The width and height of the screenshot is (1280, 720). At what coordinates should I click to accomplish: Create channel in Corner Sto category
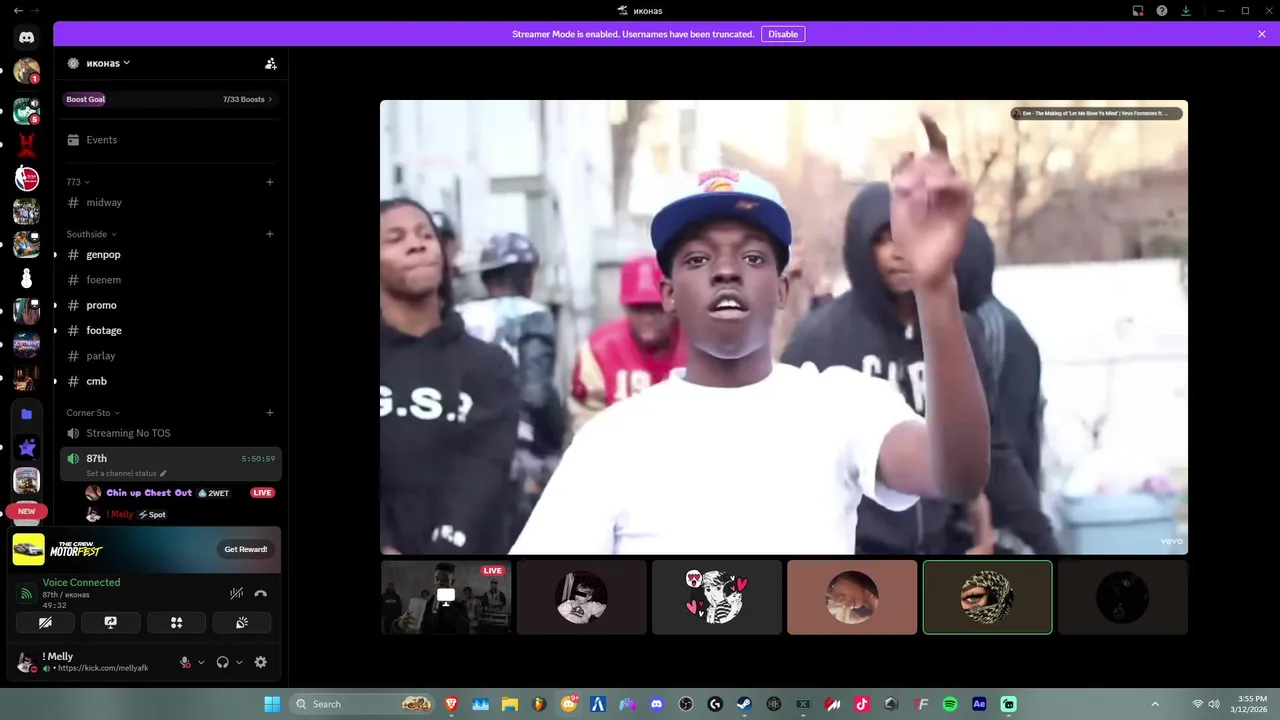point(270,413)
